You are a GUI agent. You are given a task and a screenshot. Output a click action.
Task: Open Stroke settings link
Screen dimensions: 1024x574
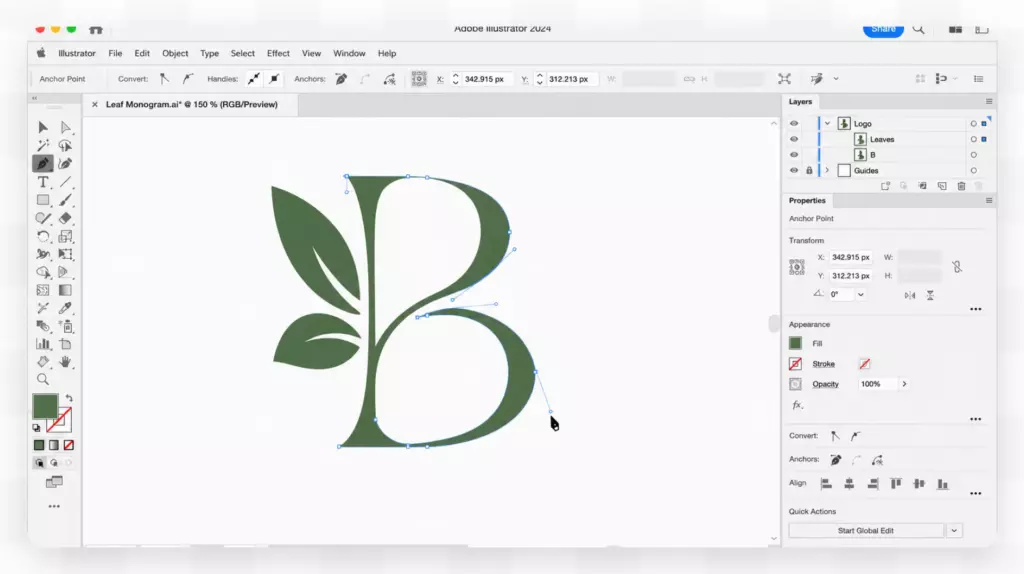[x=824, y=364]
